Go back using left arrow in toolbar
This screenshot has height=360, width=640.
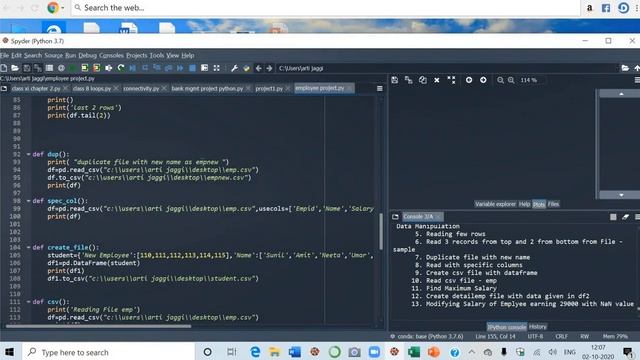coord(258,68)
